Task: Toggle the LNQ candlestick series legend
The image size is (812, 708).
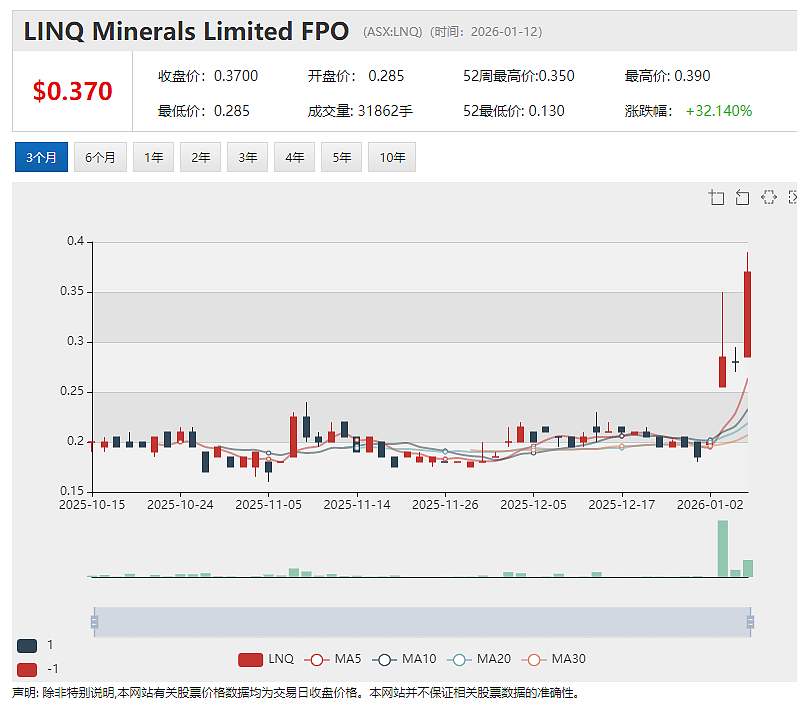Action: [266, 659]
